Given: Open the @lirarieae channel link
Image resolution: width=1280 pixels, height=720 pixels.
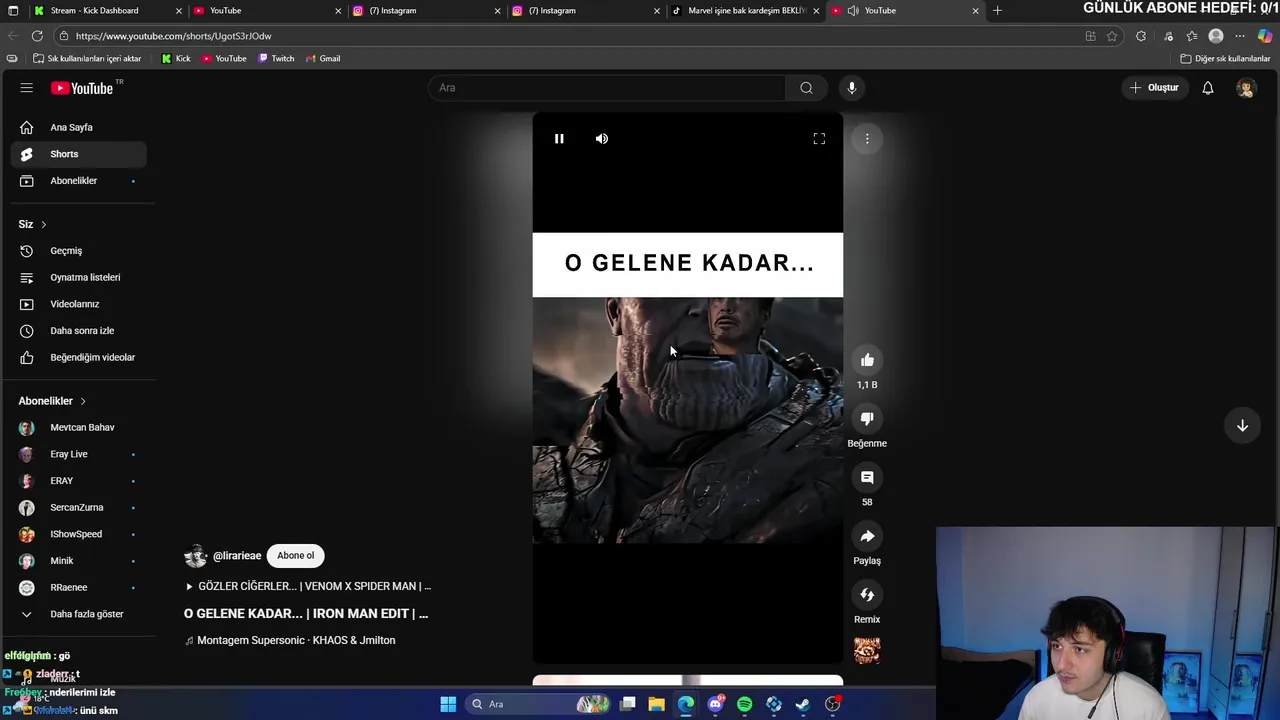Looking at the screenshot, I should [x=237, y=556].
